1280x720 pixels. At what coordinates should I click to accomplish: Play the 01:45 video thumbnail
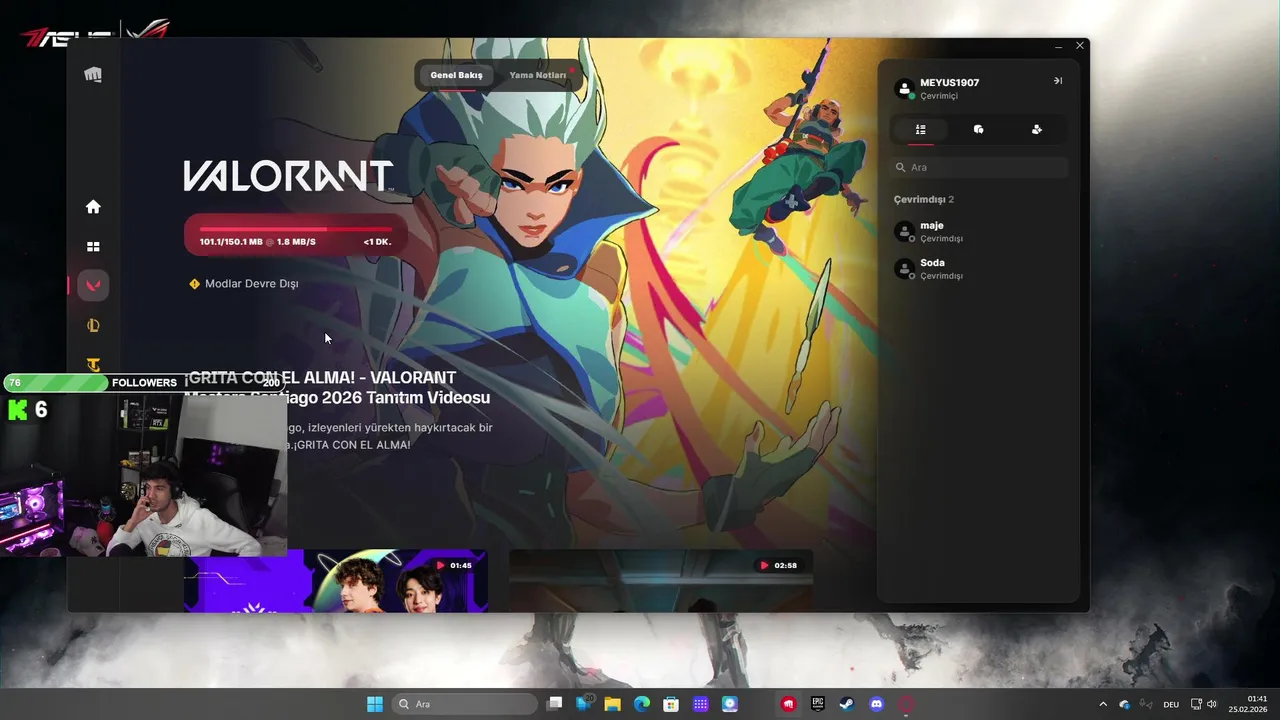(x=335, y=581)
